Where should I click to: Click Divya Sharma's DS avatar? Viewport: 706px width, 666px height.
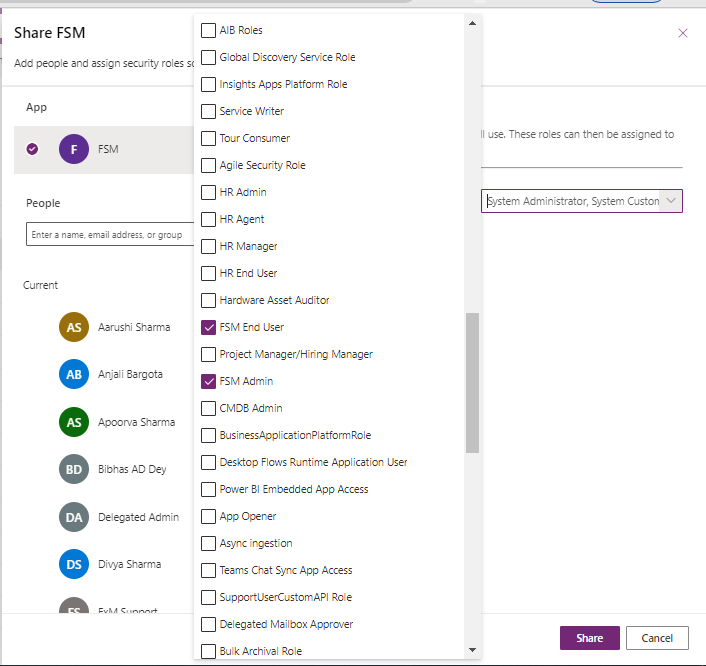pyautogui.click(x=74, y=564)
